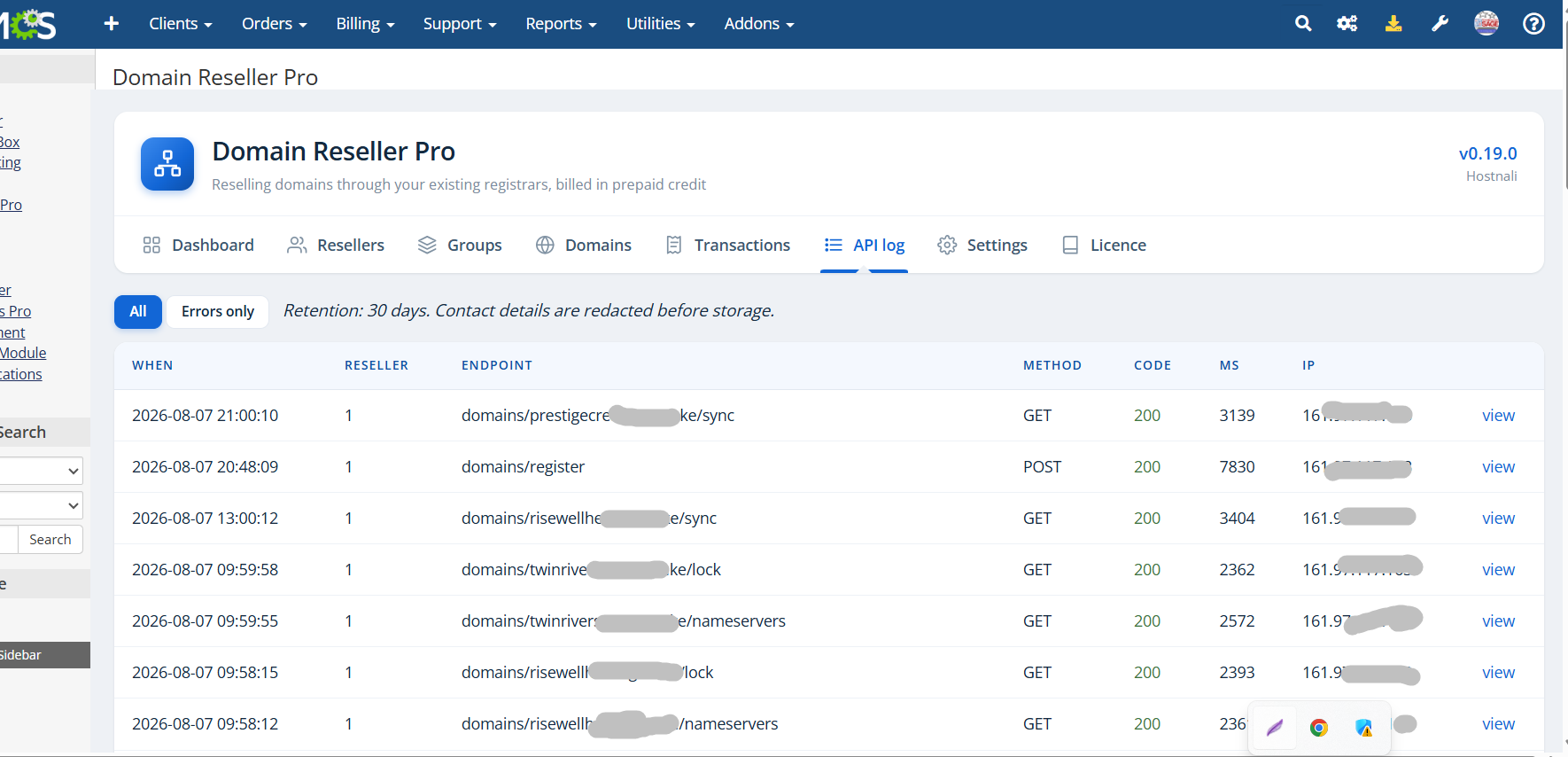
Task: View the 09:59:58 log entry
Action: pyautogui.click(x=1498, y=570)
